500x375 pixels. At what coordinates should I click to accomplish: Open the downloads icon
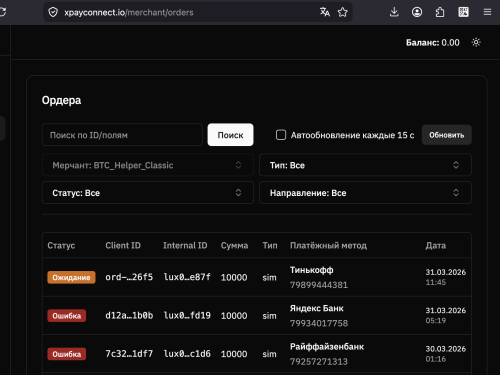point(394,12)
